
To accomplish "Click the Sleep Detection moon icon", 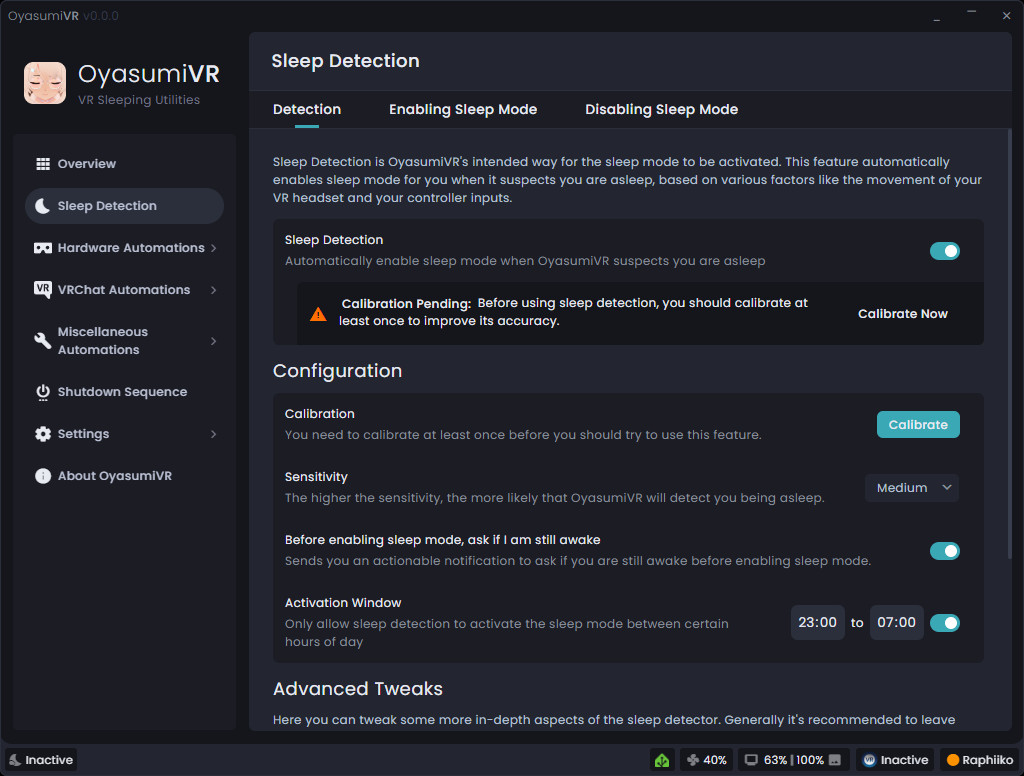I will pos(42,206).
